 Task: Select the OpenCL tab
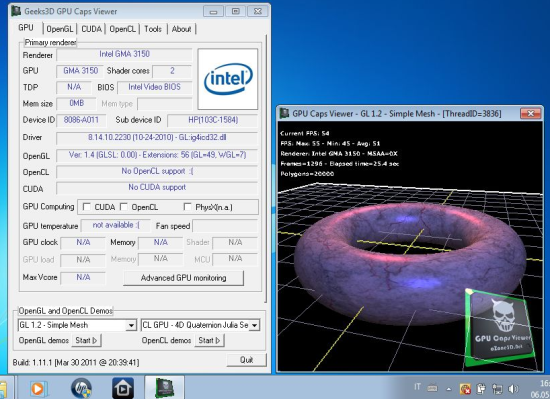[x=122, y=29]
